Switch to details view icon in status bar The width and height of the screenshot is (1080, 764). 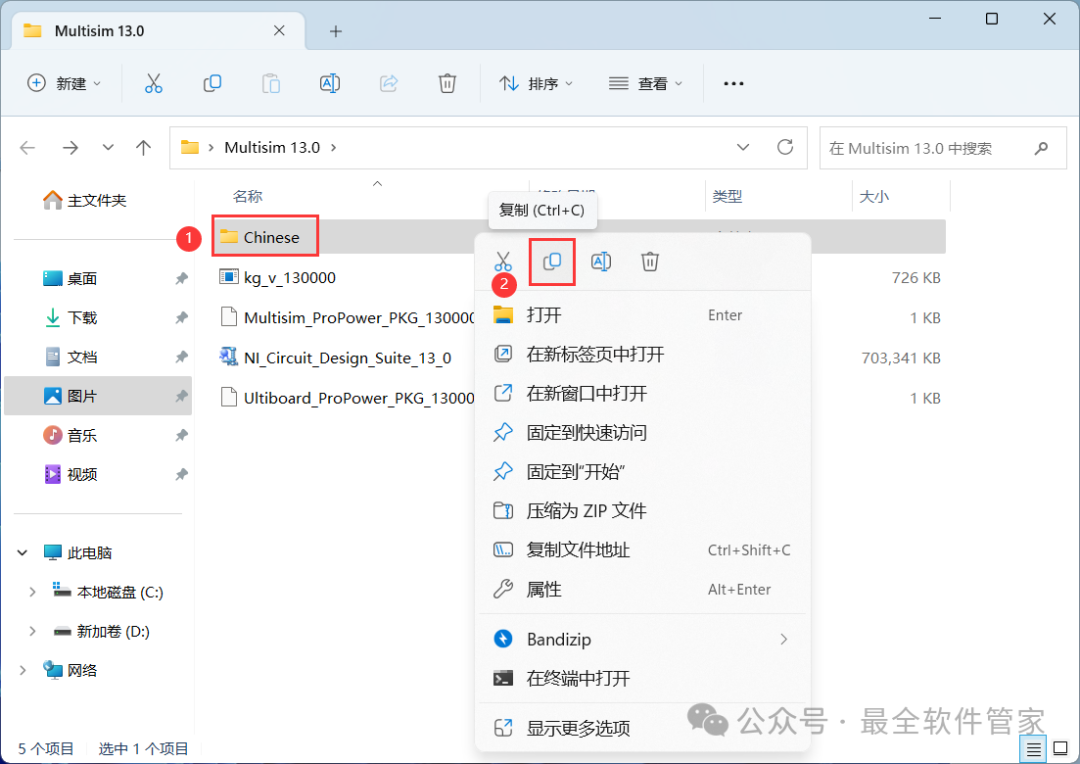click(x=1034, y=749)
